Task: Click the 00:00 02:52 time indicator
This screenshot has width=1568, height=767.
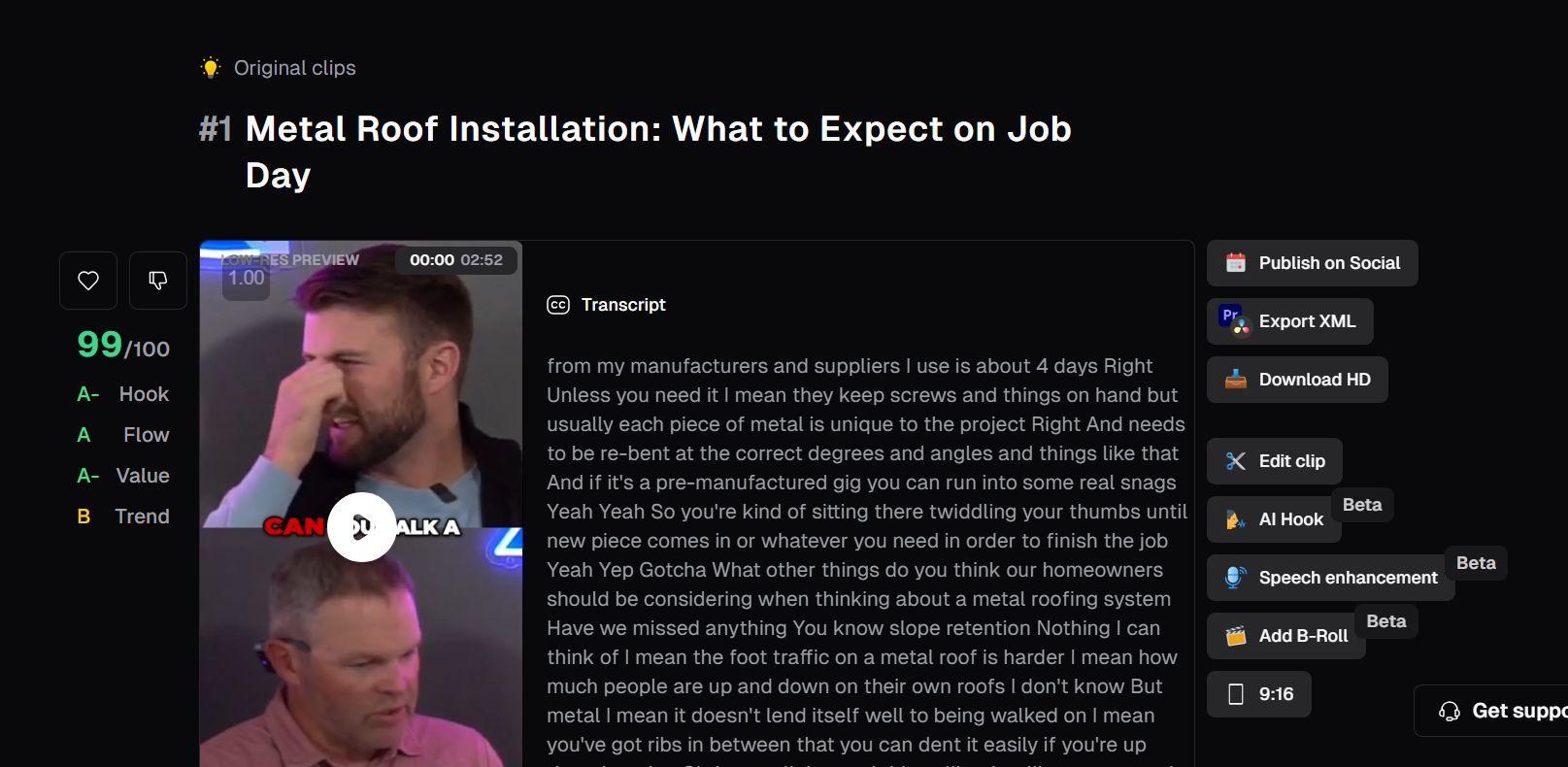Action: (x=456, y=260)
